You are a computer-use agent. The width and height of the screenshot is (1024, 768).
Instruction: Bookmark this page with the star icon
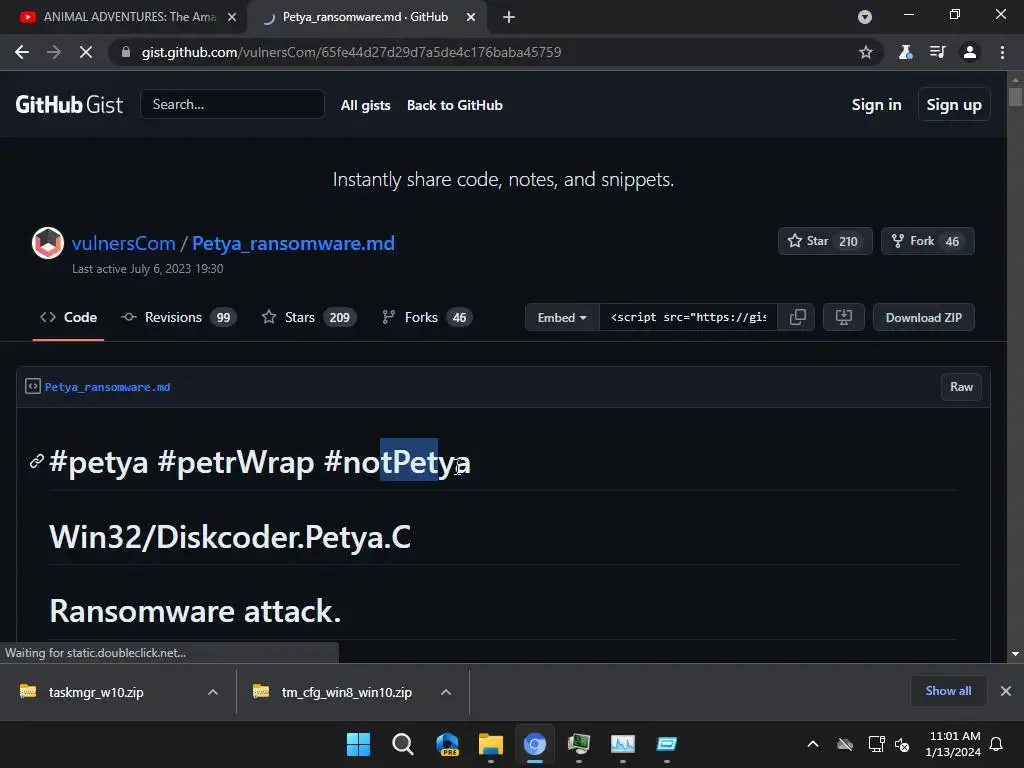(865, 52)
